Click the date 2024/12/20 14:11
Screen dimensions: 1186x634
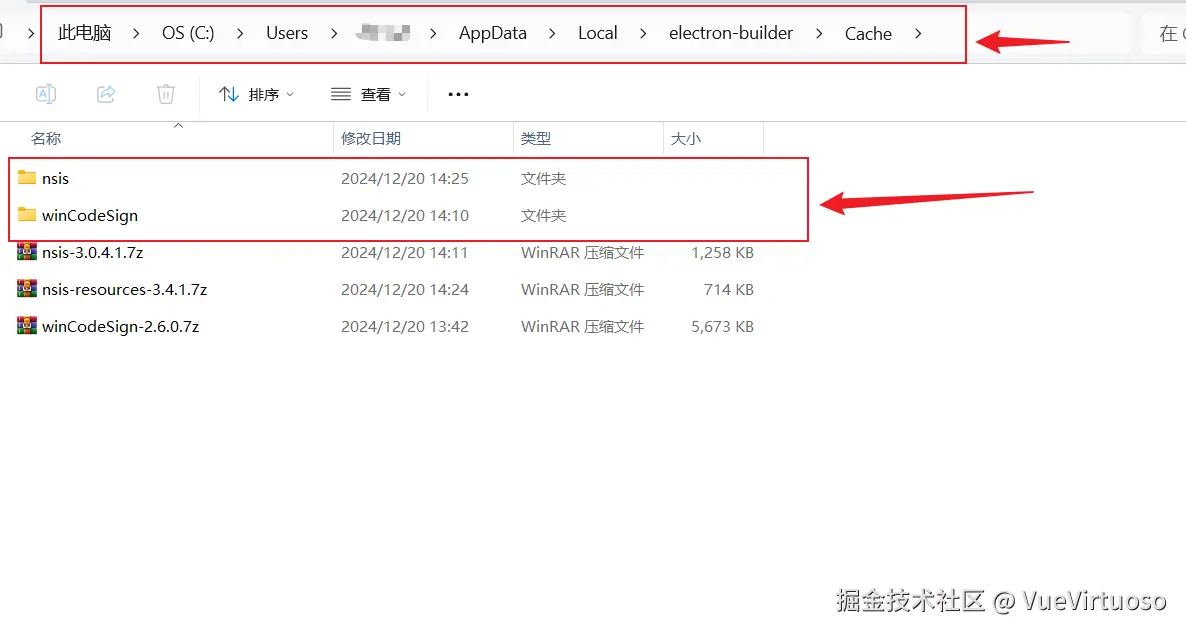(405, 253)
